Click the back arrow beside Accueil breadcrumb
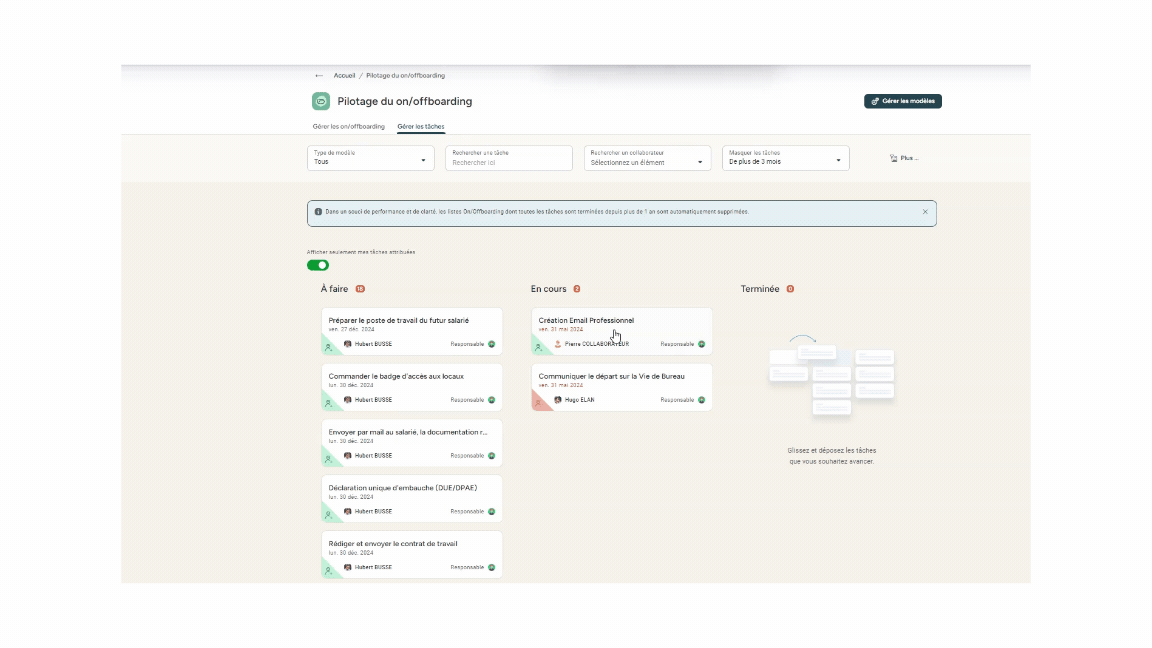Viewport: 1152px width, 648px height. coord(319,76)
